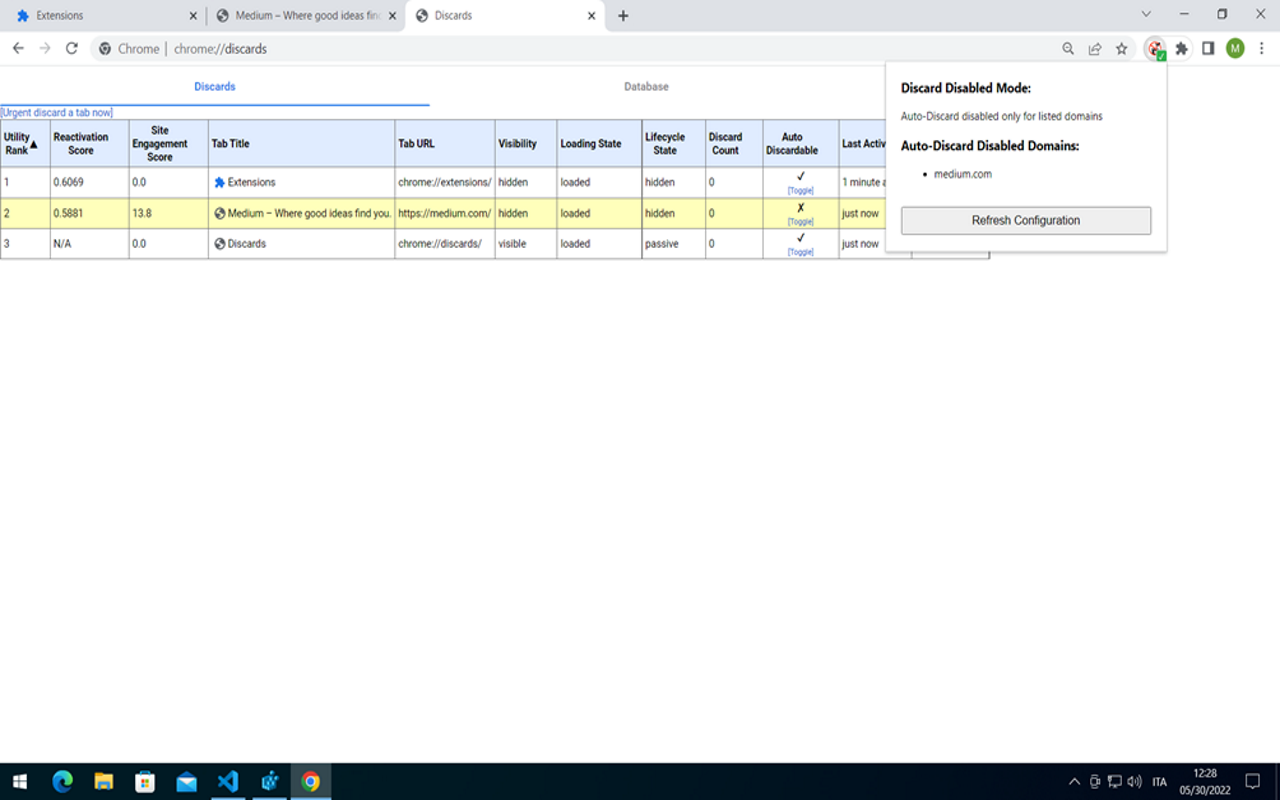Screen dimensions: 1280x800
Task: Toggle auto discardable for Discards row
Action: (x=800, y=252)
